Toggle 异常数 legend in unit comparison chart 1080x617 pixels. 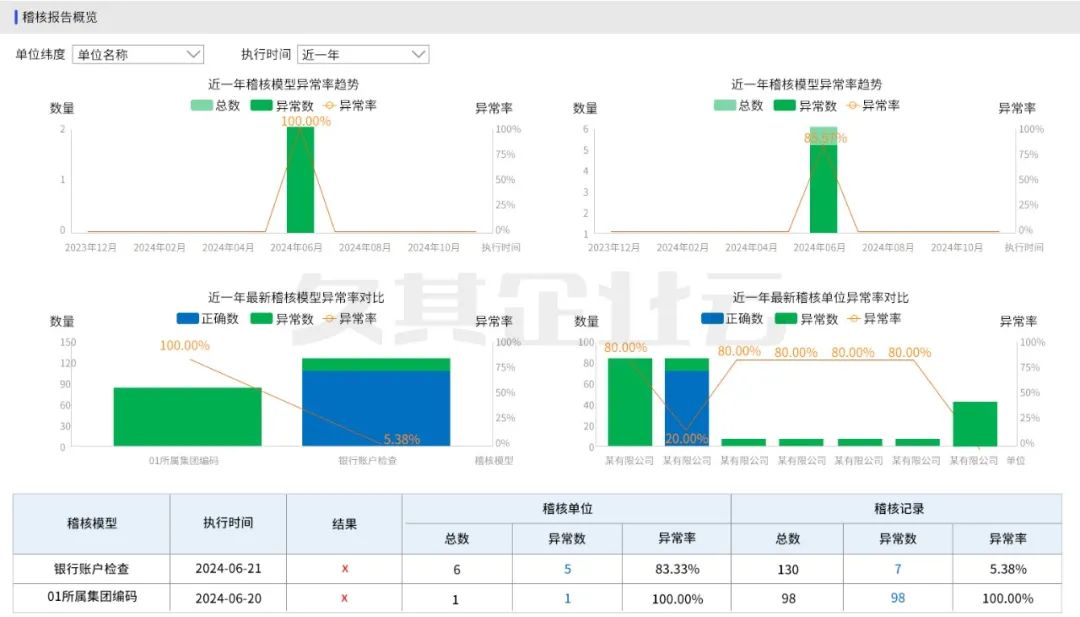pos(807,319)
